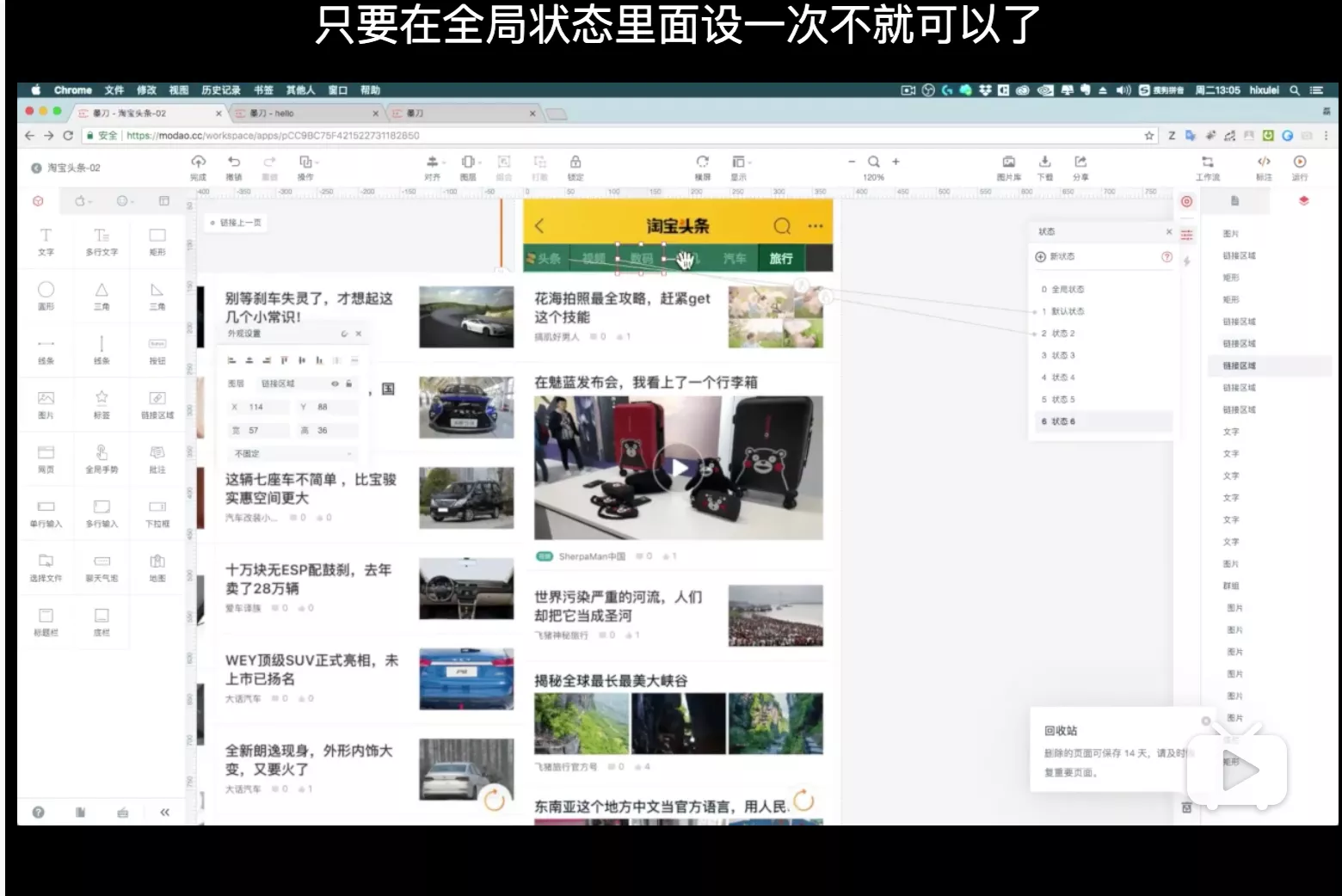
Task: Click the 分享 share icon
Action: [1080, 162]
